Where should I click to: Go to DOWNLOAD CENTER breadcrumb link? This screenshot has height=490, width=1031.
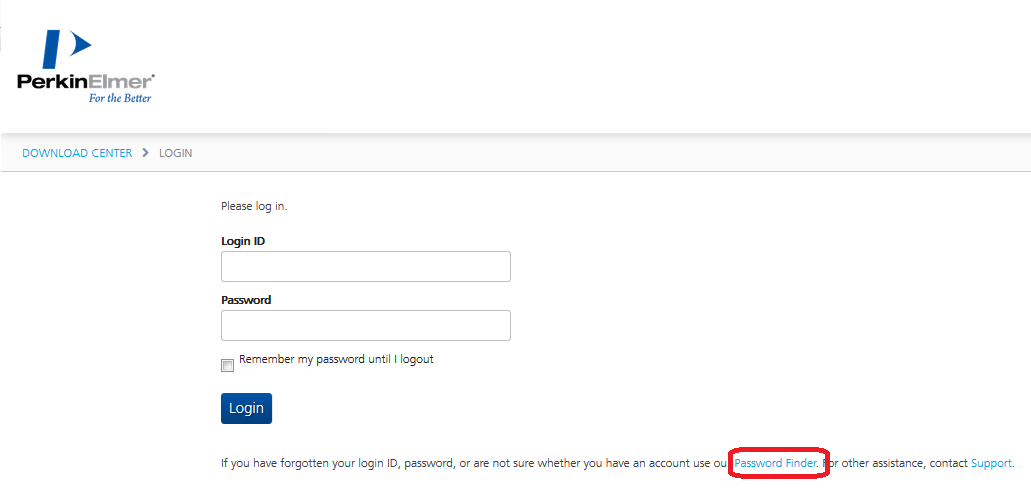point(77,153)
